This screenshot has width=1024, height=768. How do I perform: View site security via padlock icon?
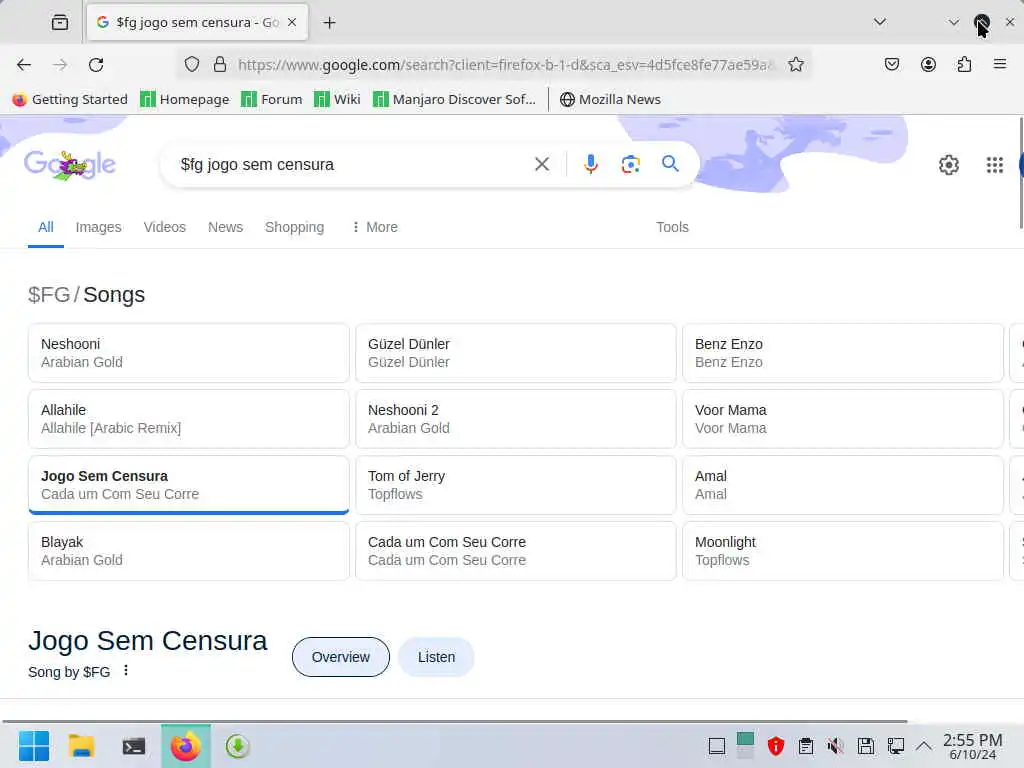point(220,64)
